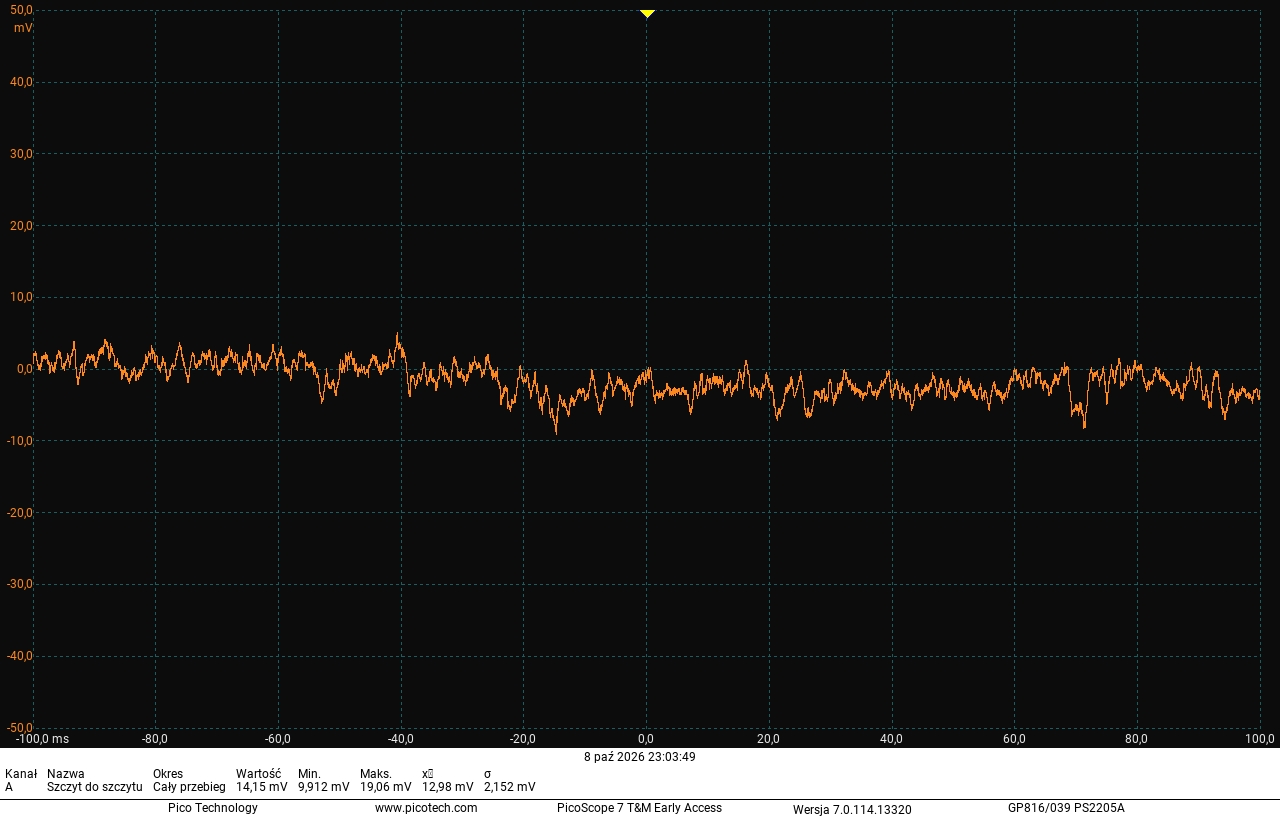Click the yellow trigger marker above the graph
The width and height of the screenshot is (1280, 816).
pos(647,13)
